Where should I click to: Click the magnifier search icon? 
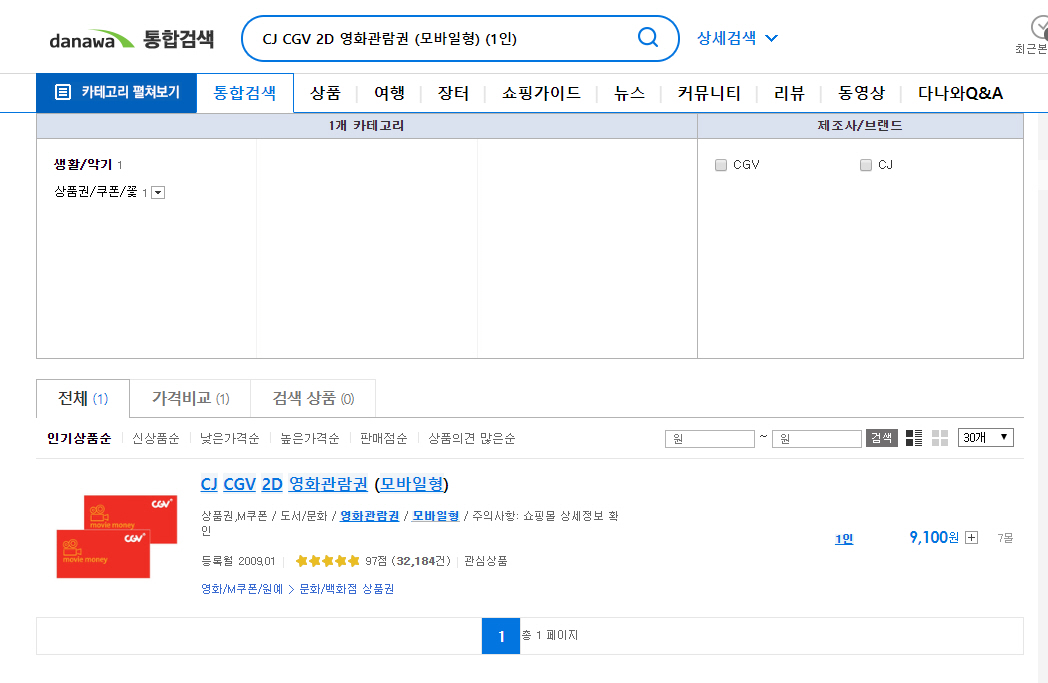click(648, 37)
